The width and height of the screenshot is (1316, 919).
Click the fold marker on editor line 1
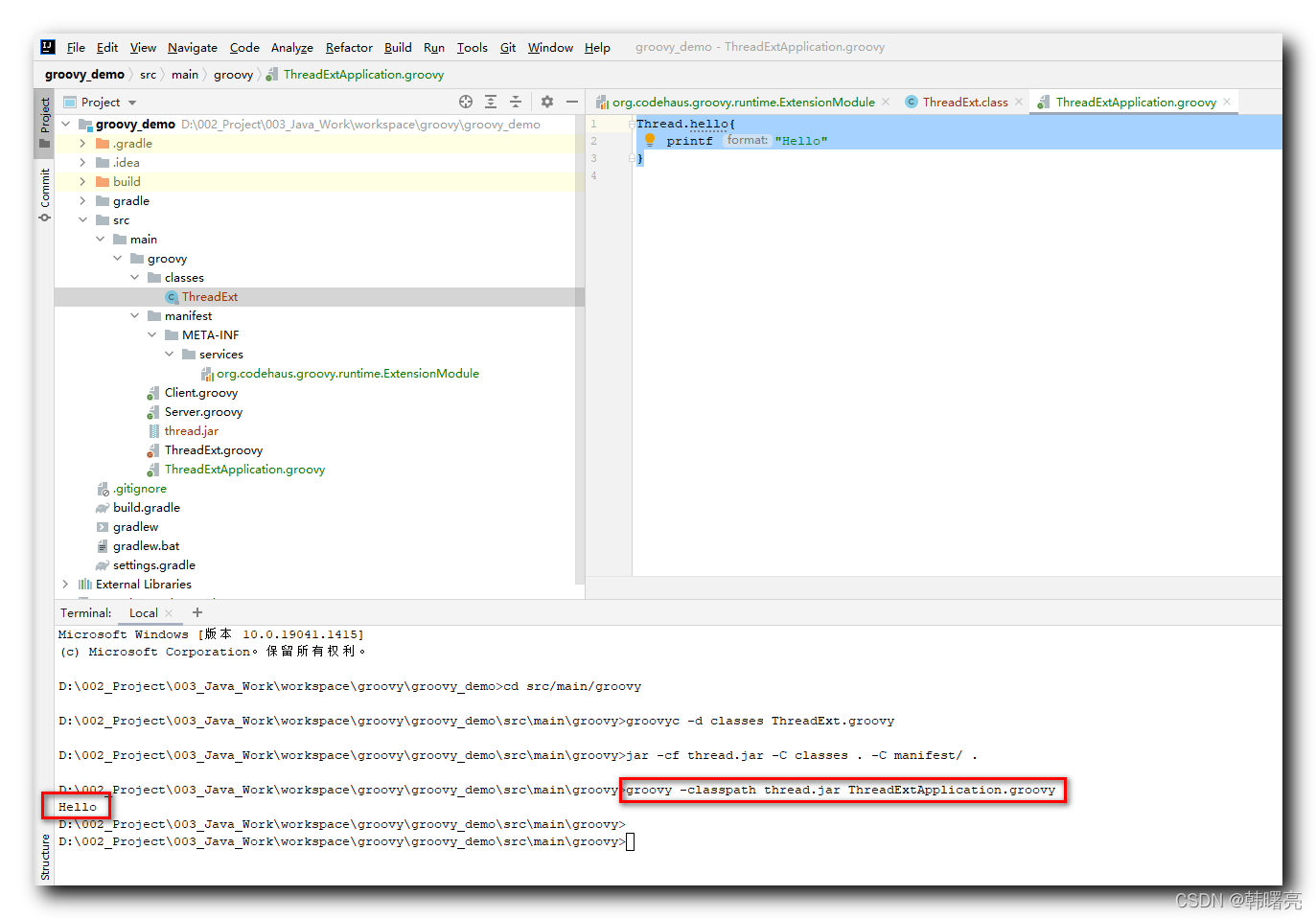tap(632, 124)
